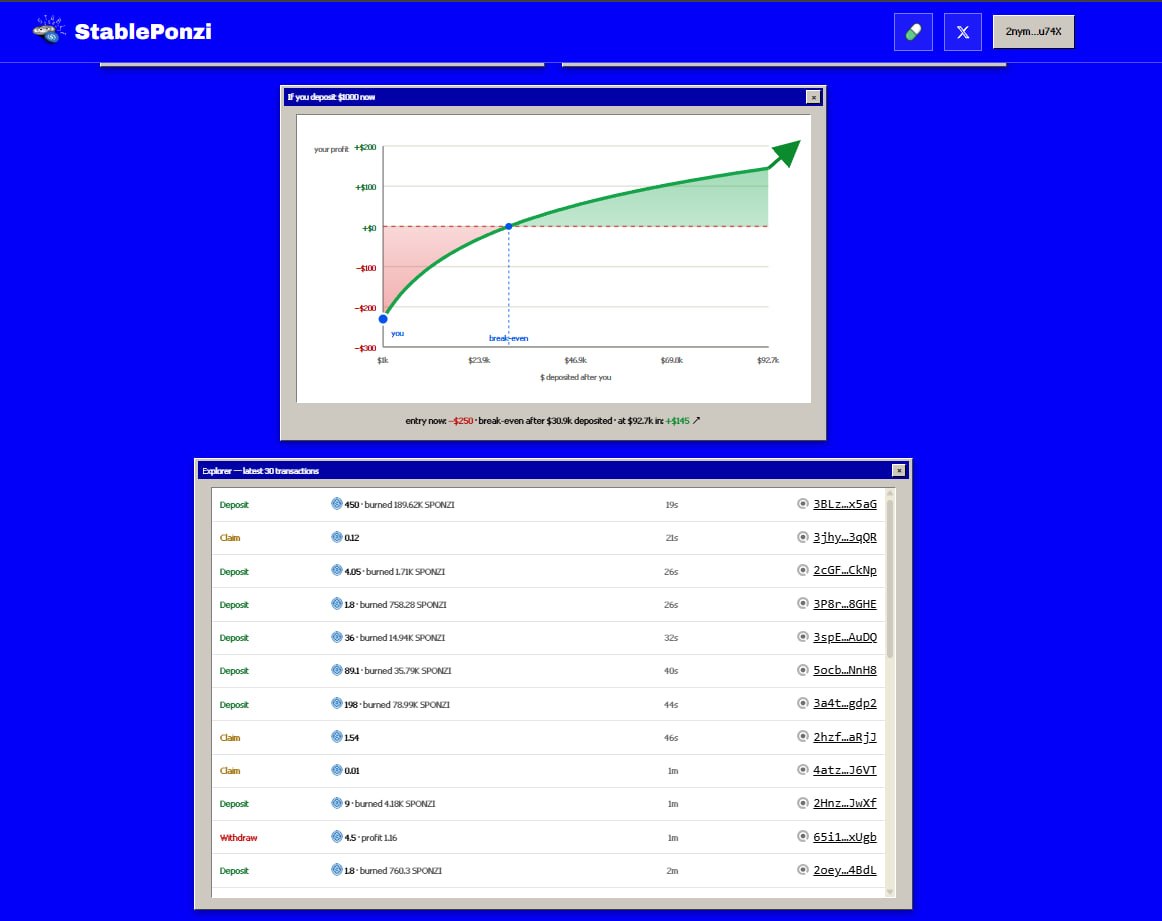Viewport: 1162px width, 921px height.
Task: Click the '+$145' value in summary line
Action: click(677, 421)
